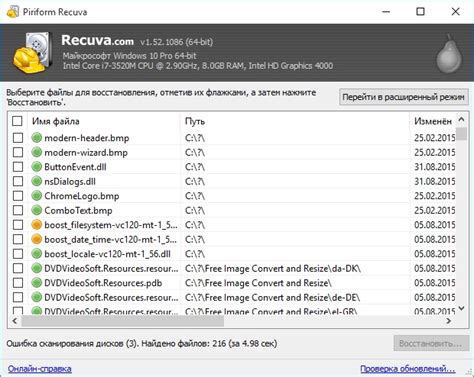The image size is (474, 377).
Task: Click horizontal scrollbar right arrow
Action: [449, 321]
